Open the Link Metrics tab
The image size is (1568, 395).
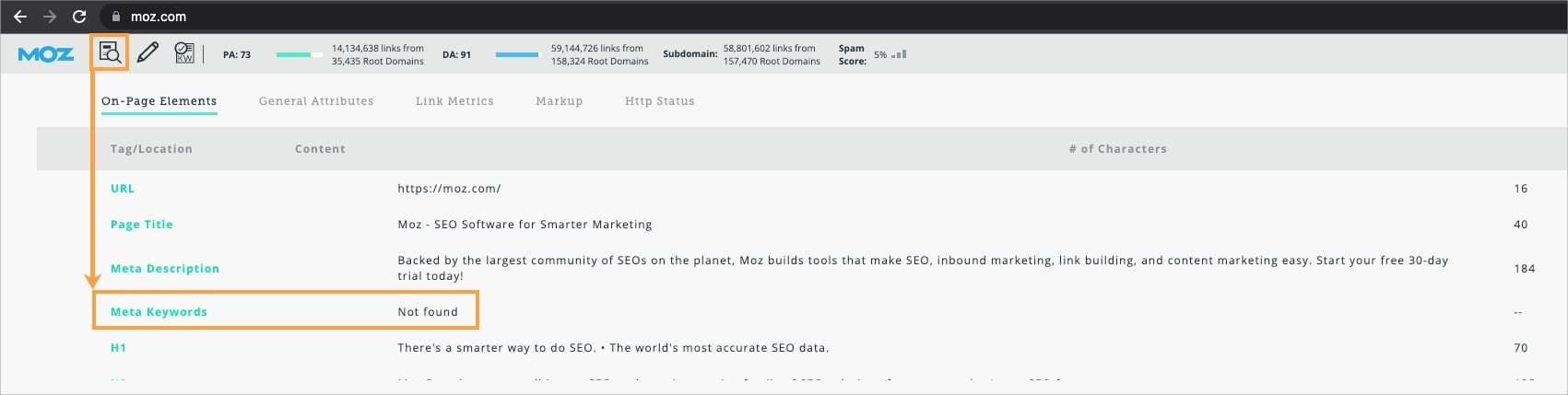[x=454, y=101]
